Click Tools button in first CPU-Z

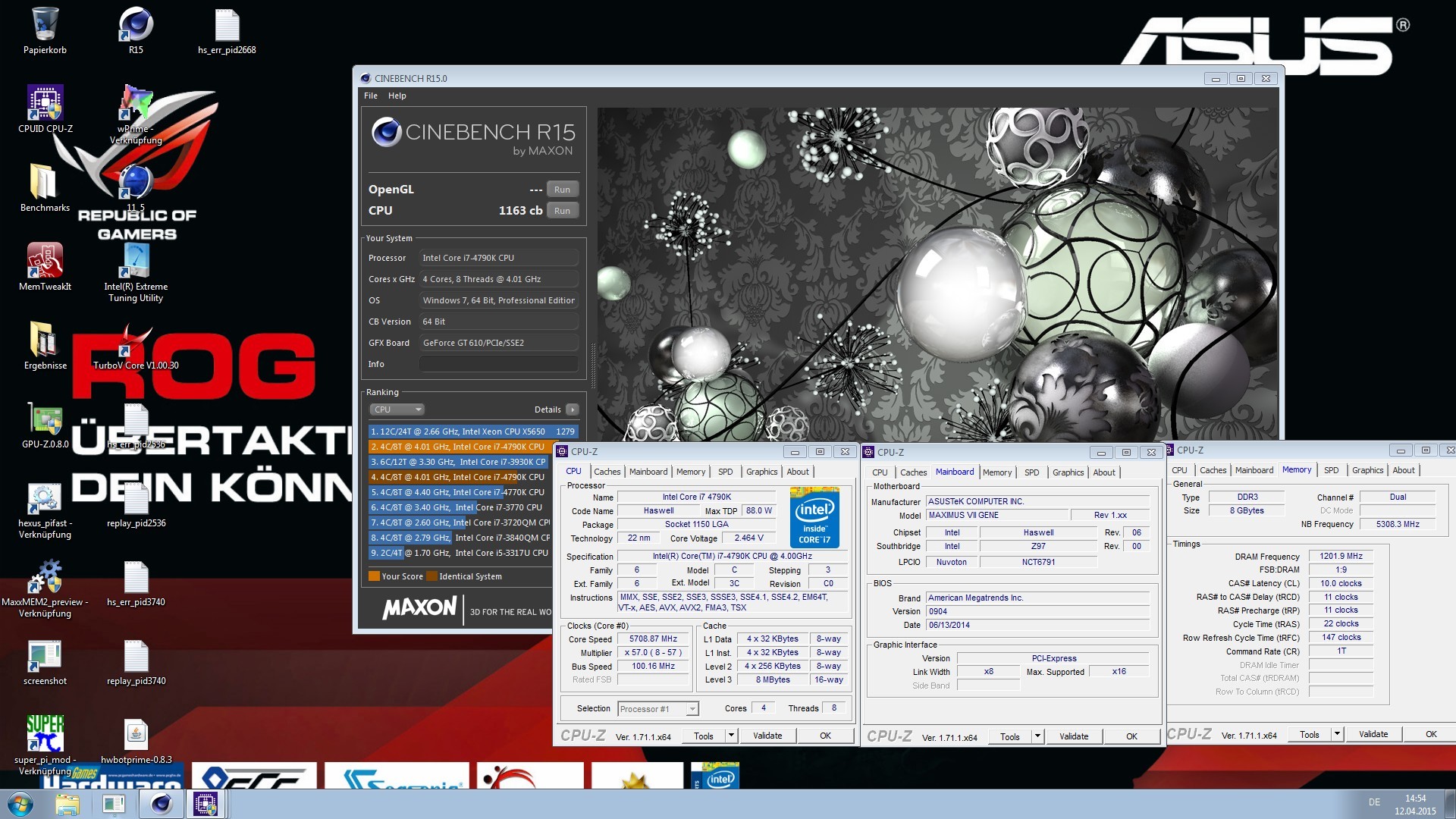(704, 736)
